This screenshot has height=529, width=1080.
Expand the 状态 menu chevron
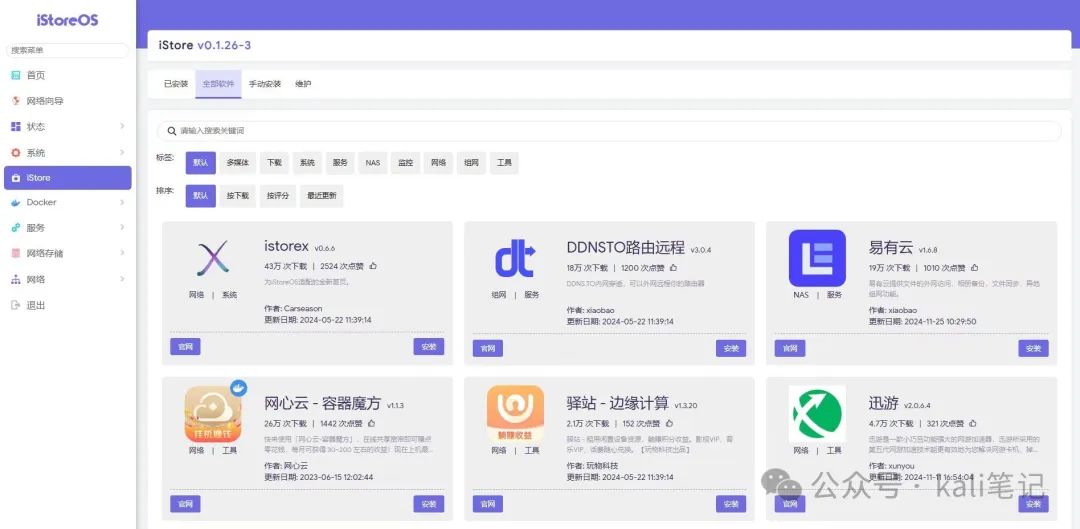point(122,127)
